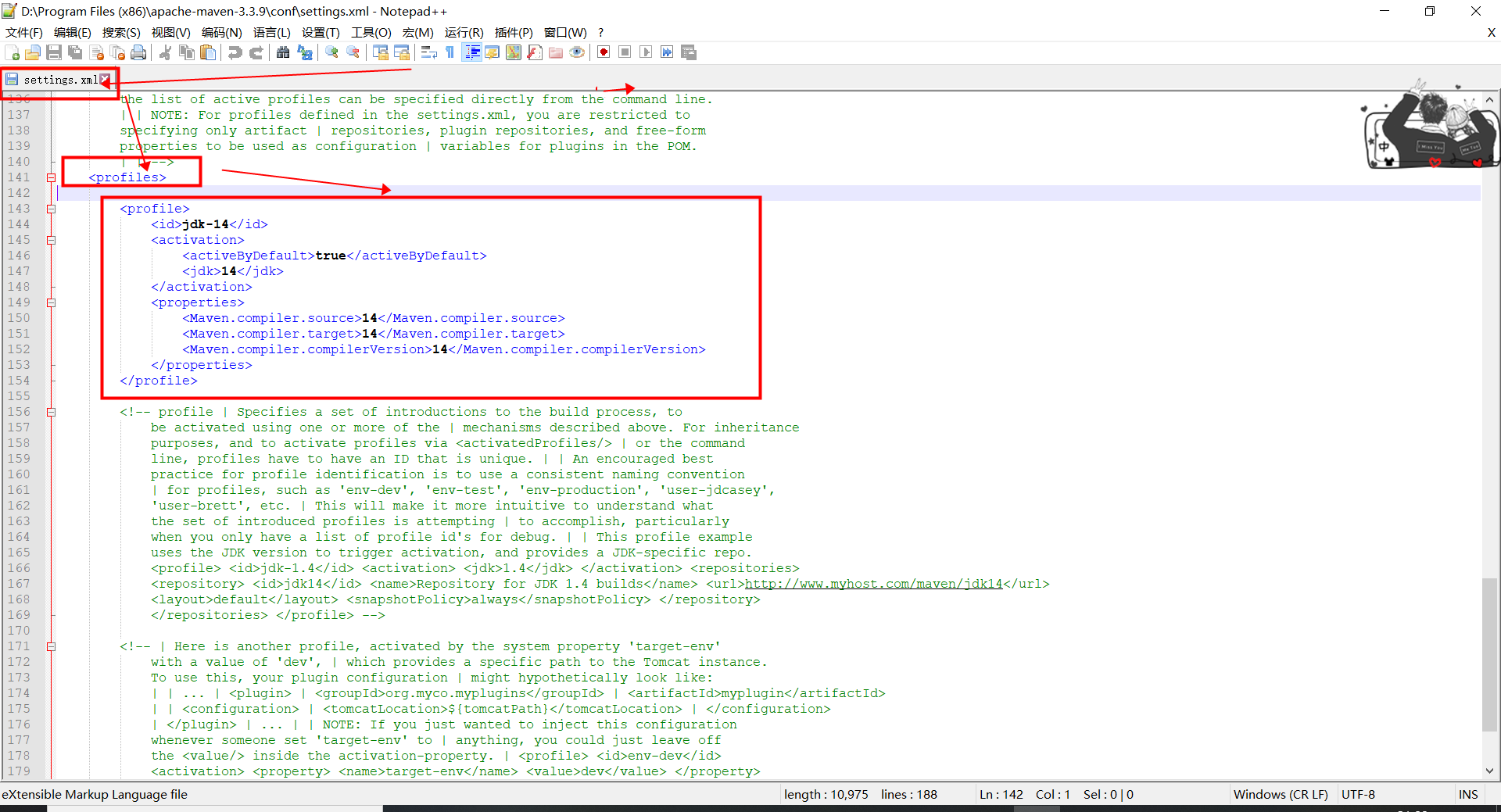Click the scrollbar down arrow

tap(1489, 771)
